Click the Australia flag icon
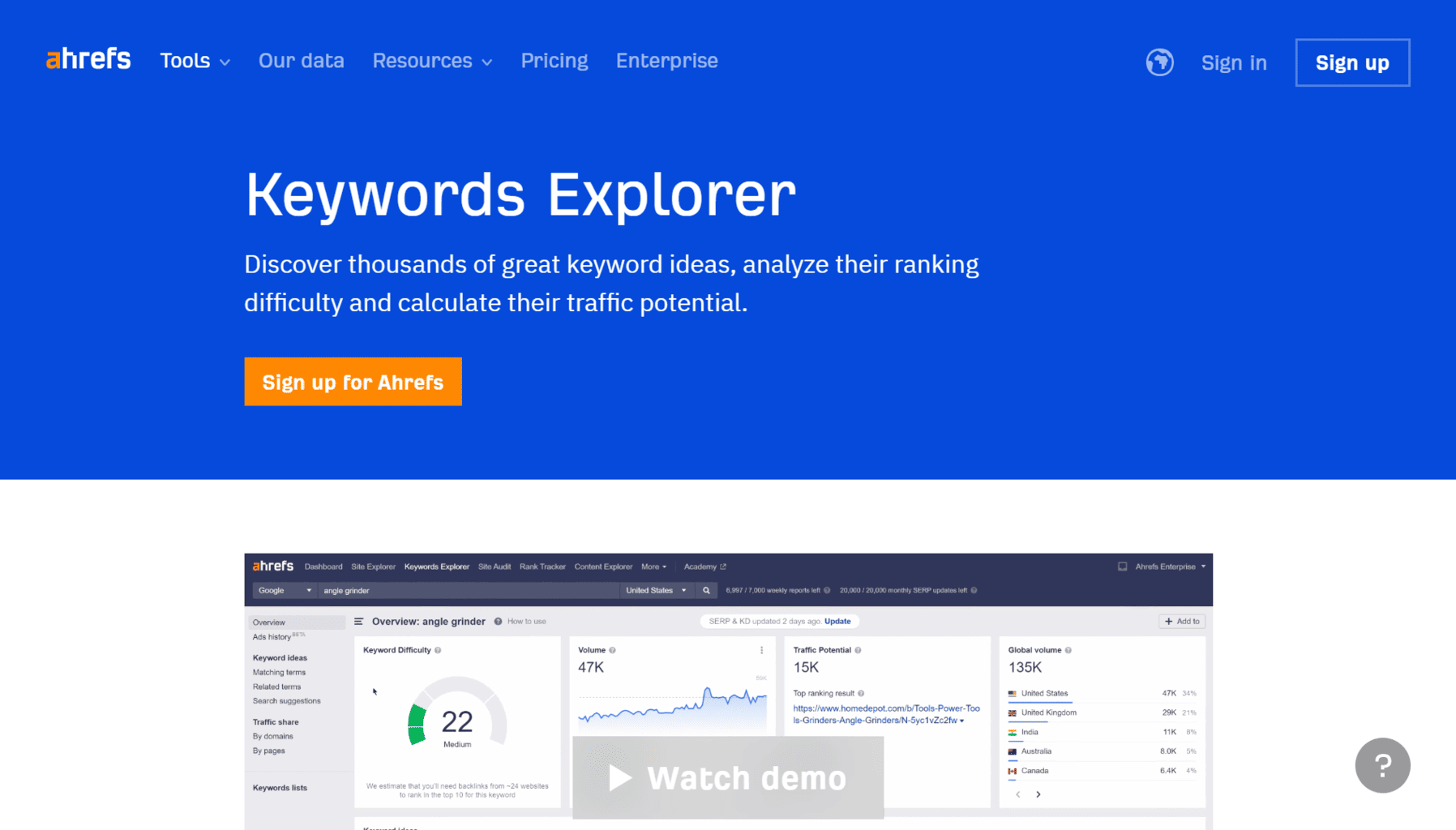The width and height of the screenshot is (1456, 830). tap(1013, 752)
